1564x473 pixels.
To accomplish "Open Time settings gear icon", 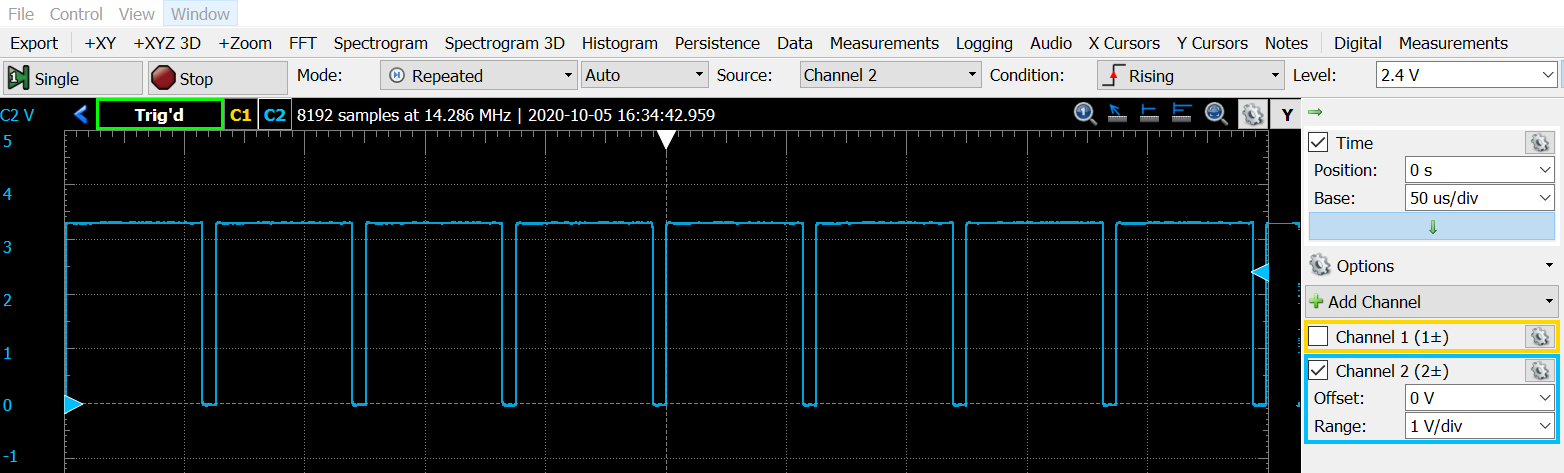I will [x=1538, y=143].
